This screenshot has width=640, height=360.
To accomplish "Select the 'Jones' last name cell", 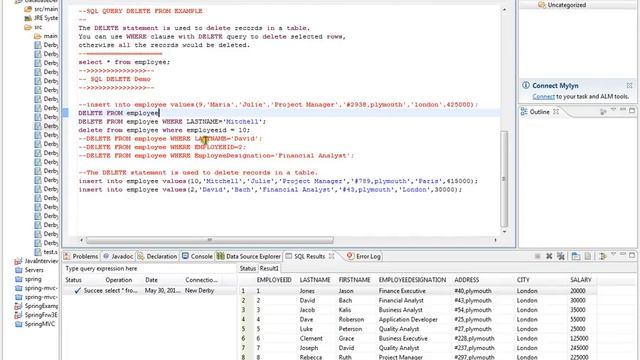I will pyautogui.click(x=307, y=291).
